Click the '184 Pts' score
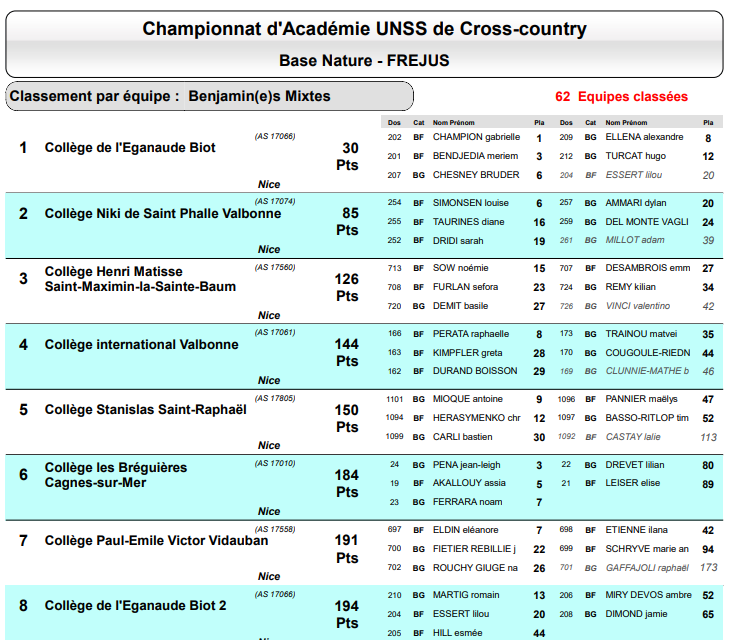This screenshot has height=640, width=729. 347,484
